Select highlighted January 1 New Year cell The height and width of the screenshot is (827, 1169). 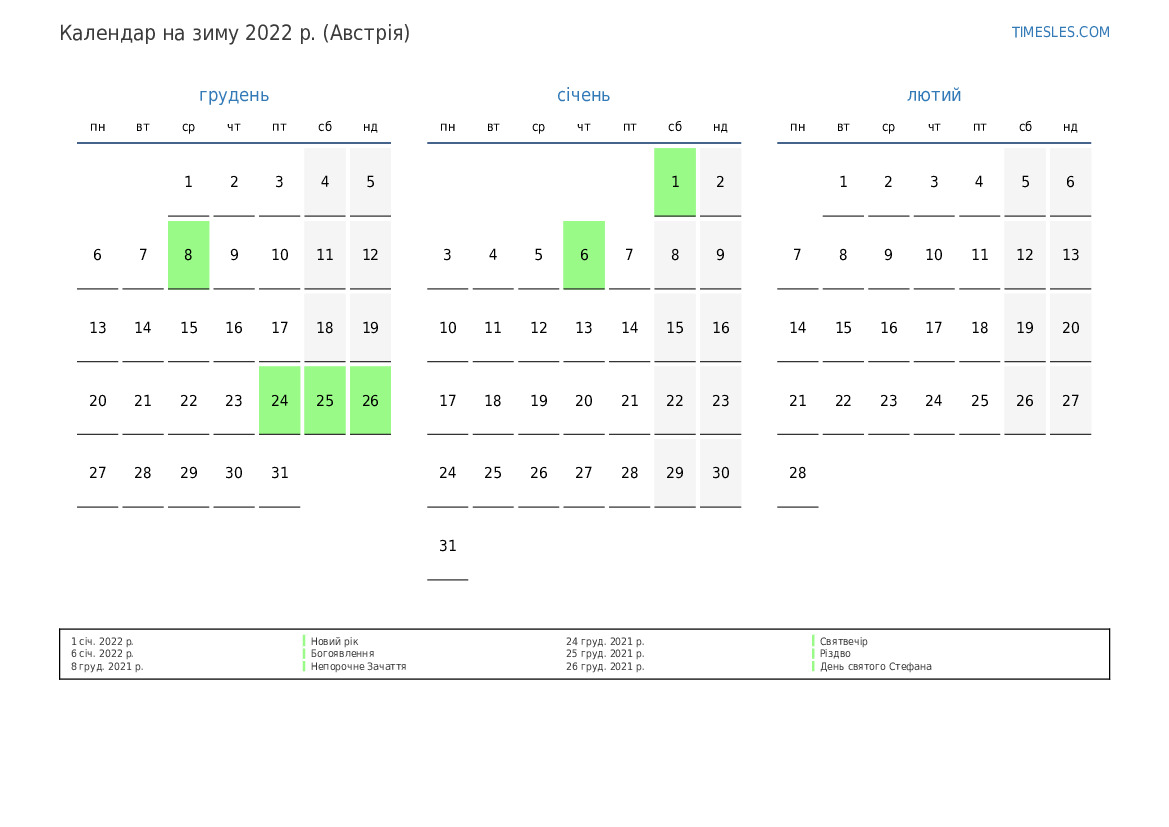click(x=675, y=182)
